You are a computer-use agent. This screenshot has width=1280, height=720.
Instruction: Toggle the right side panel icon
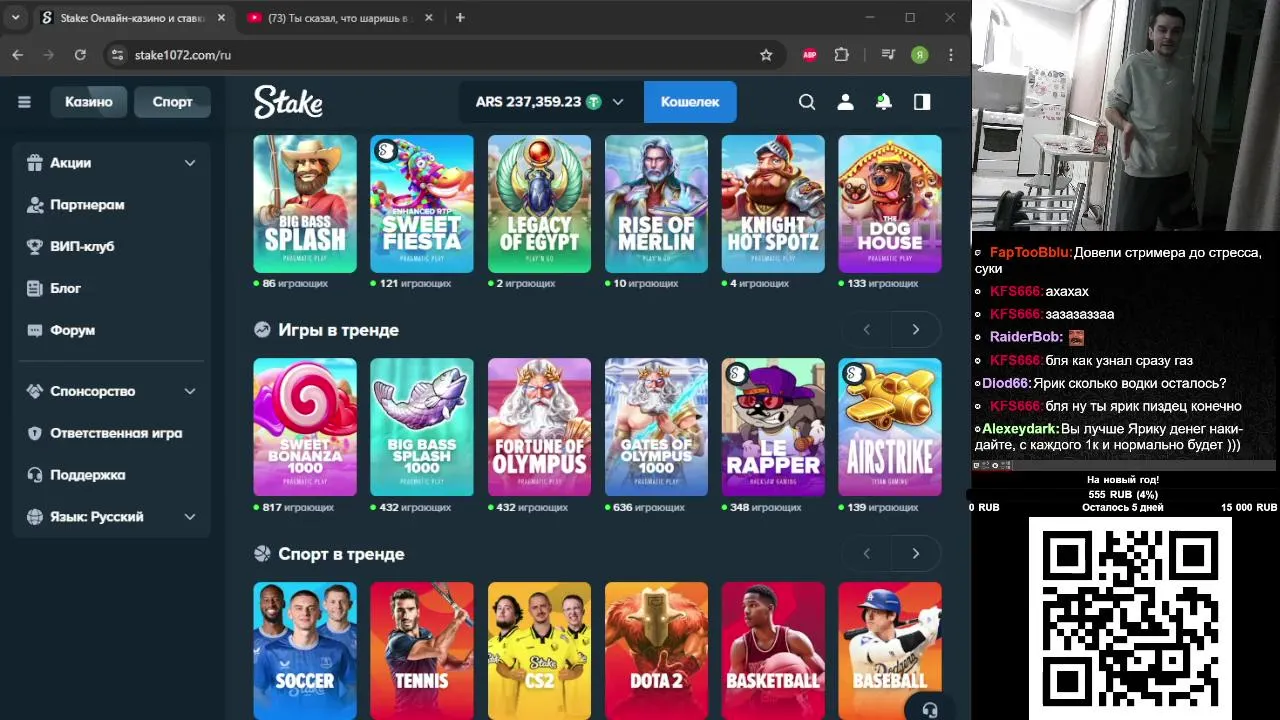pos(922,102)
